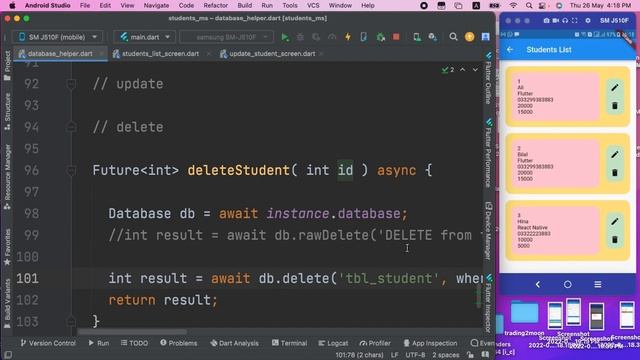Open trading2moon folder on desktop
Screen dimensions: 640x360
pyautogui.click(x=524, y=318)
